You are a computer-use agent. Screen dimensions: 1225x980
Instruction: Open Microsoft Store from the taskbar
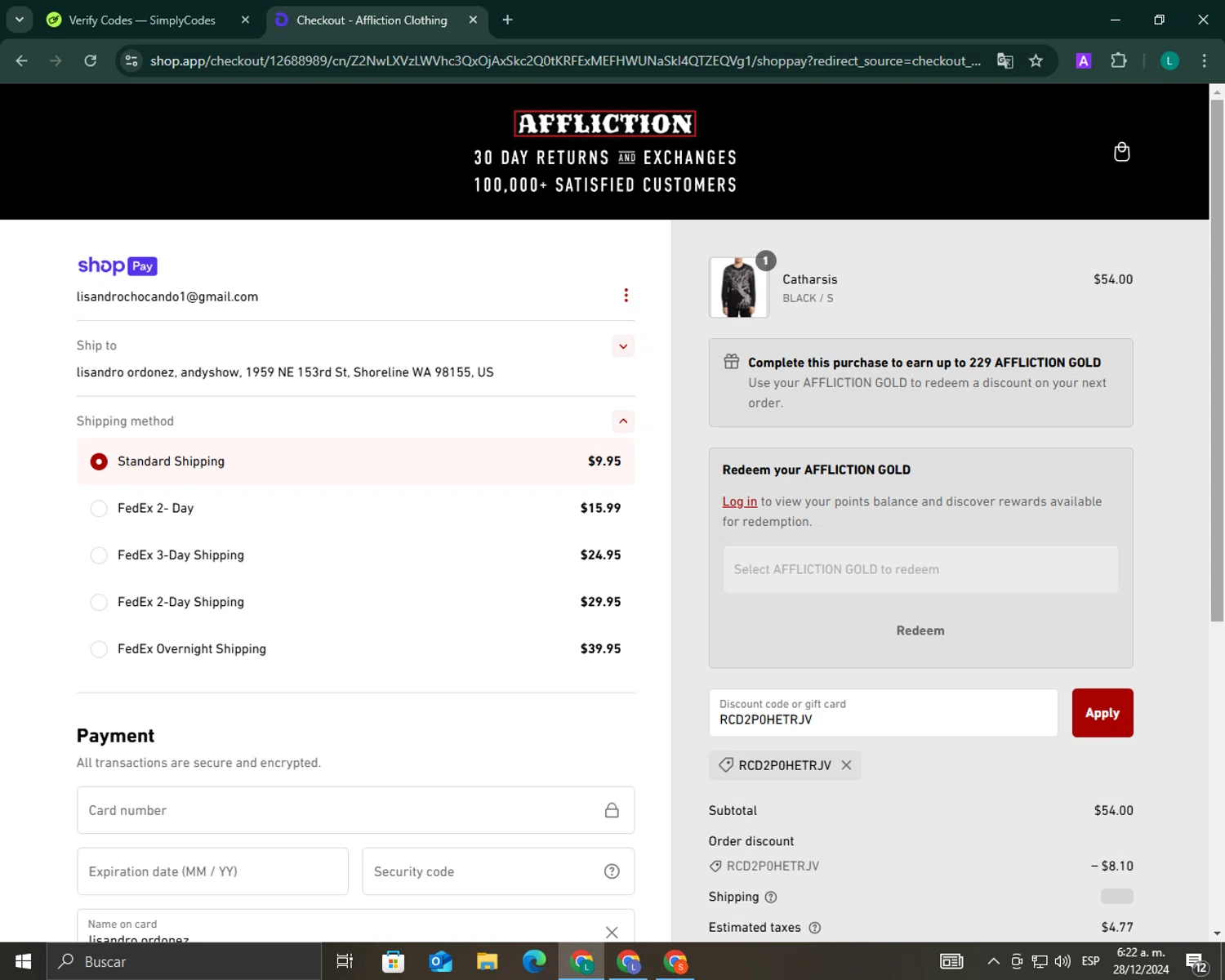[x=394, y=961]
